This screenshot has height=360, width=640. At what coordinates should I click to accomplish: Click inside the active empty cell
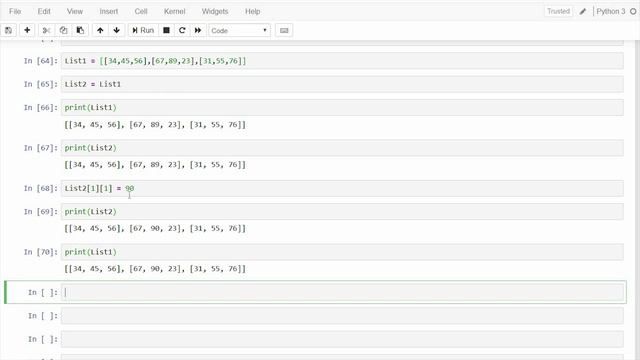click(342, 292)
